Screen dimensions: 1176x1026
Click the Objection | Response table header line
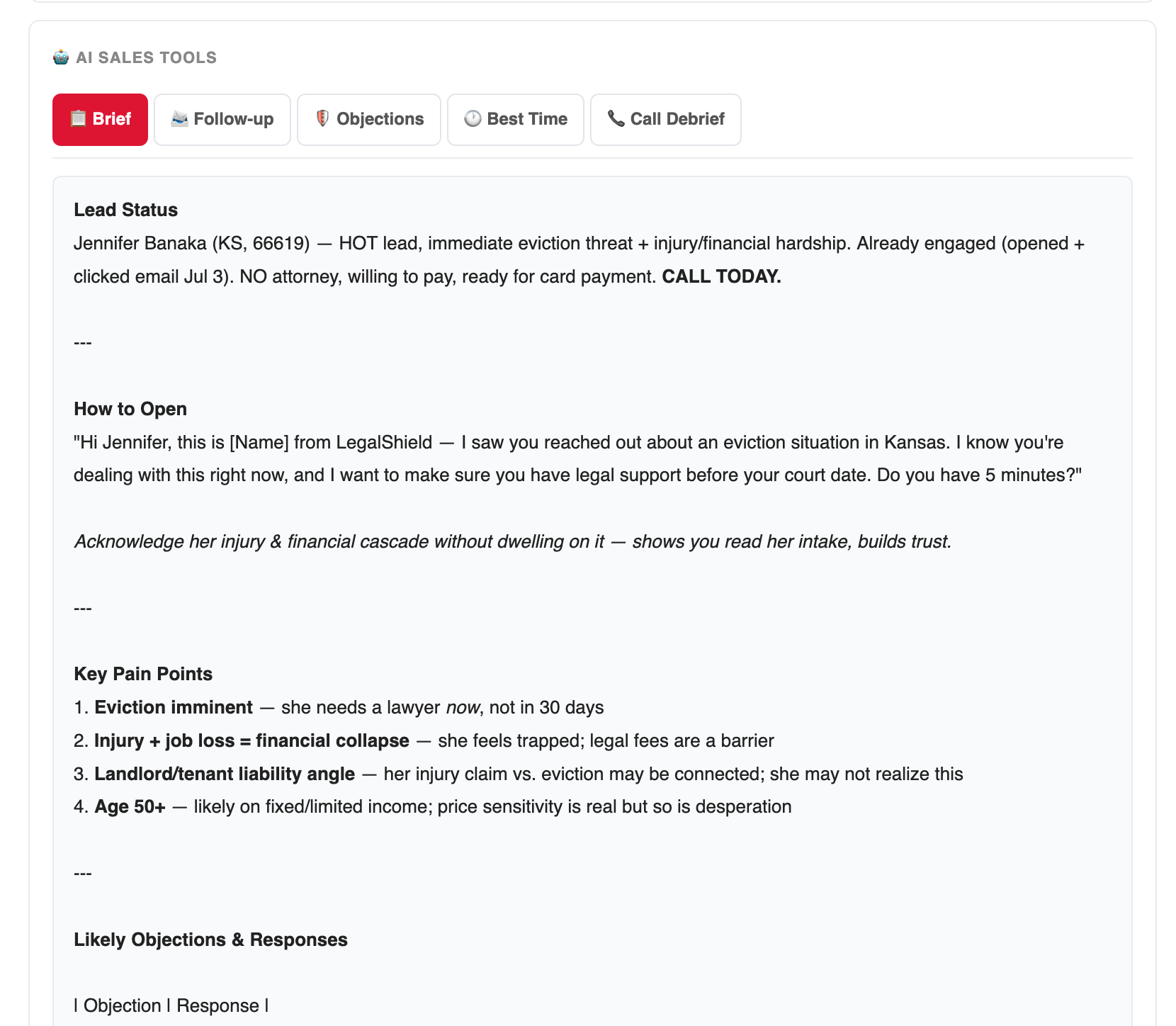(x=171, y=1005)
